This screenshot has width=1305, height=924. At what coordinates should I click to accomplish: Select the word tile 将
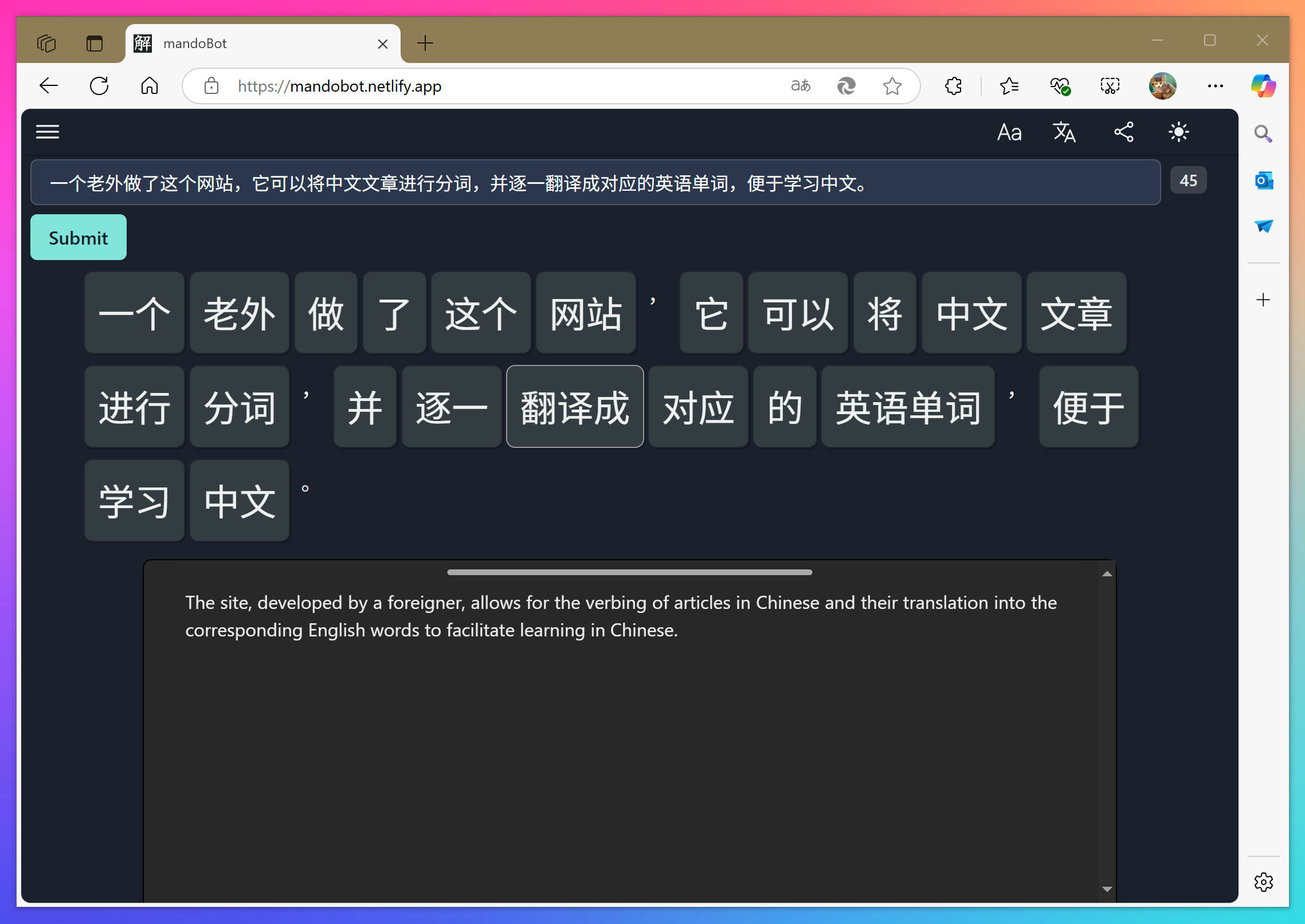(885, 313)
